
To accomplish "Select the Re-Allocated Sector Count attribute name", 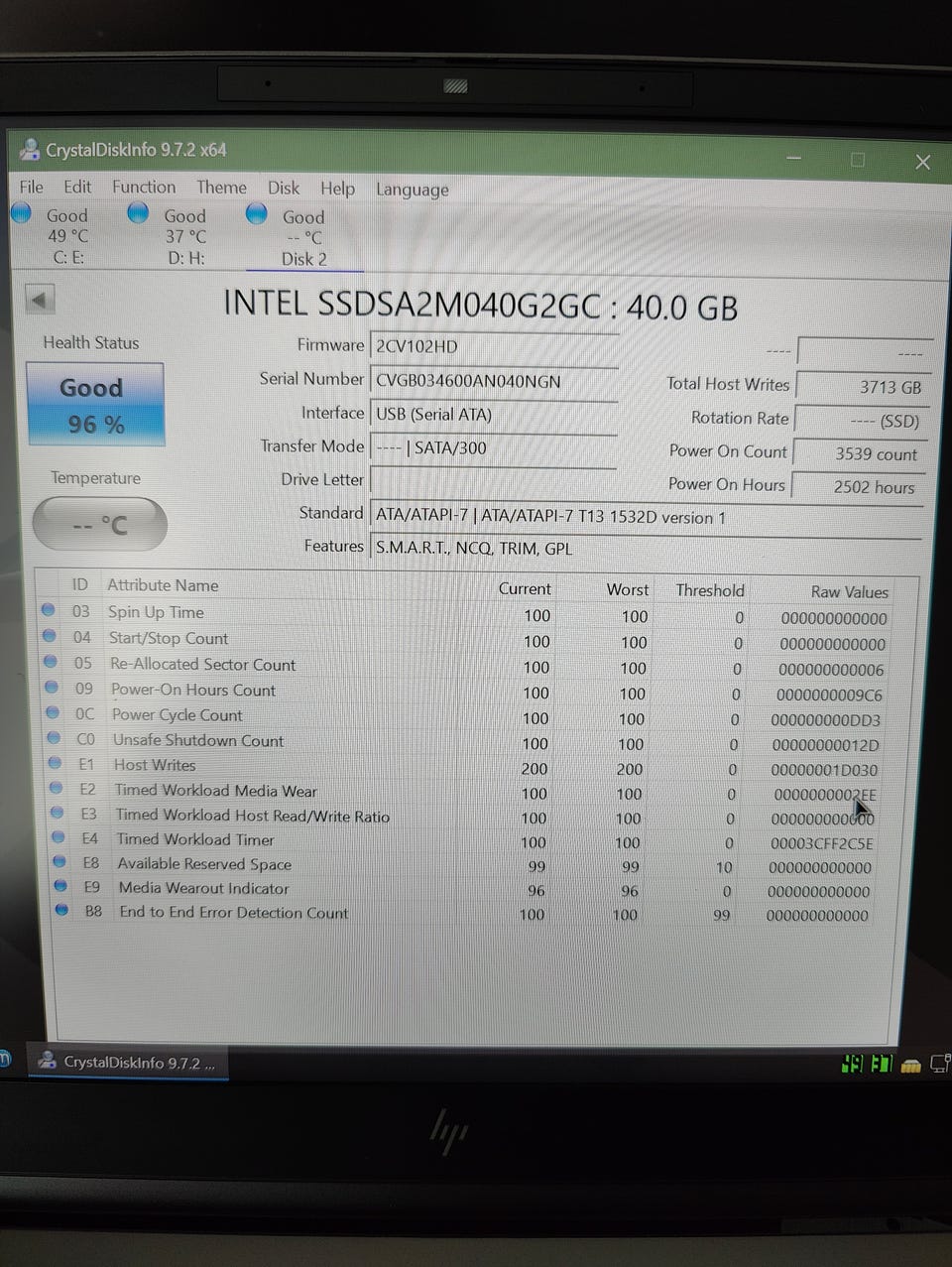I will pos(202,664).
